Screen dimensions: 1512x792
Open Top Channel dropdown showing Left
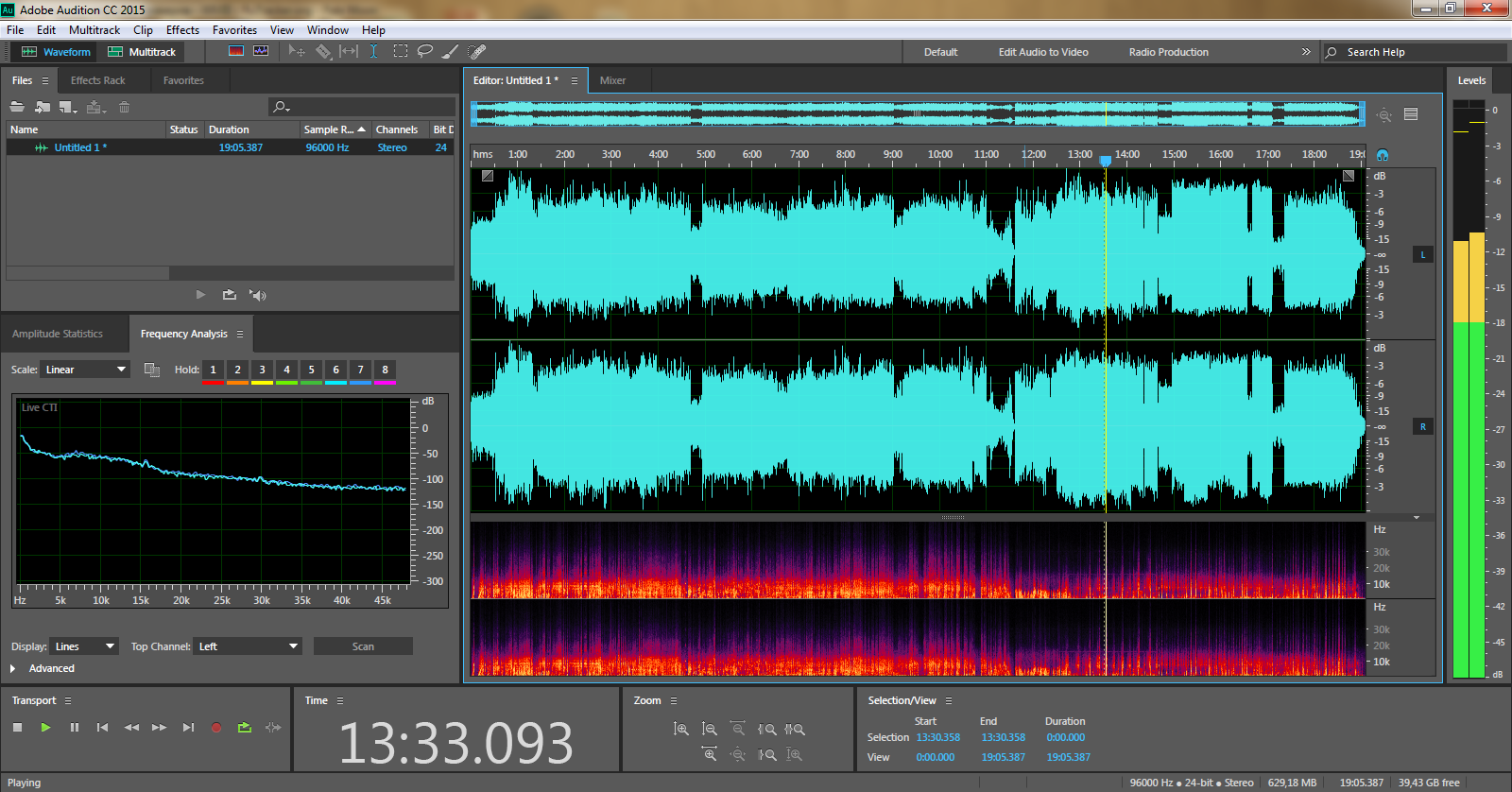click(248, 646)
